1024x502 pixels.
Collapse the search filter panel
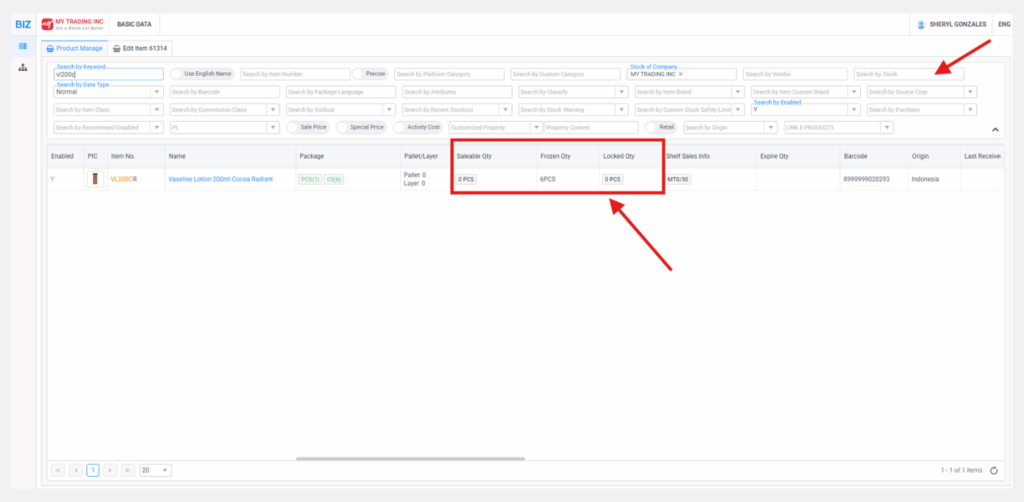tap(994, 130)
